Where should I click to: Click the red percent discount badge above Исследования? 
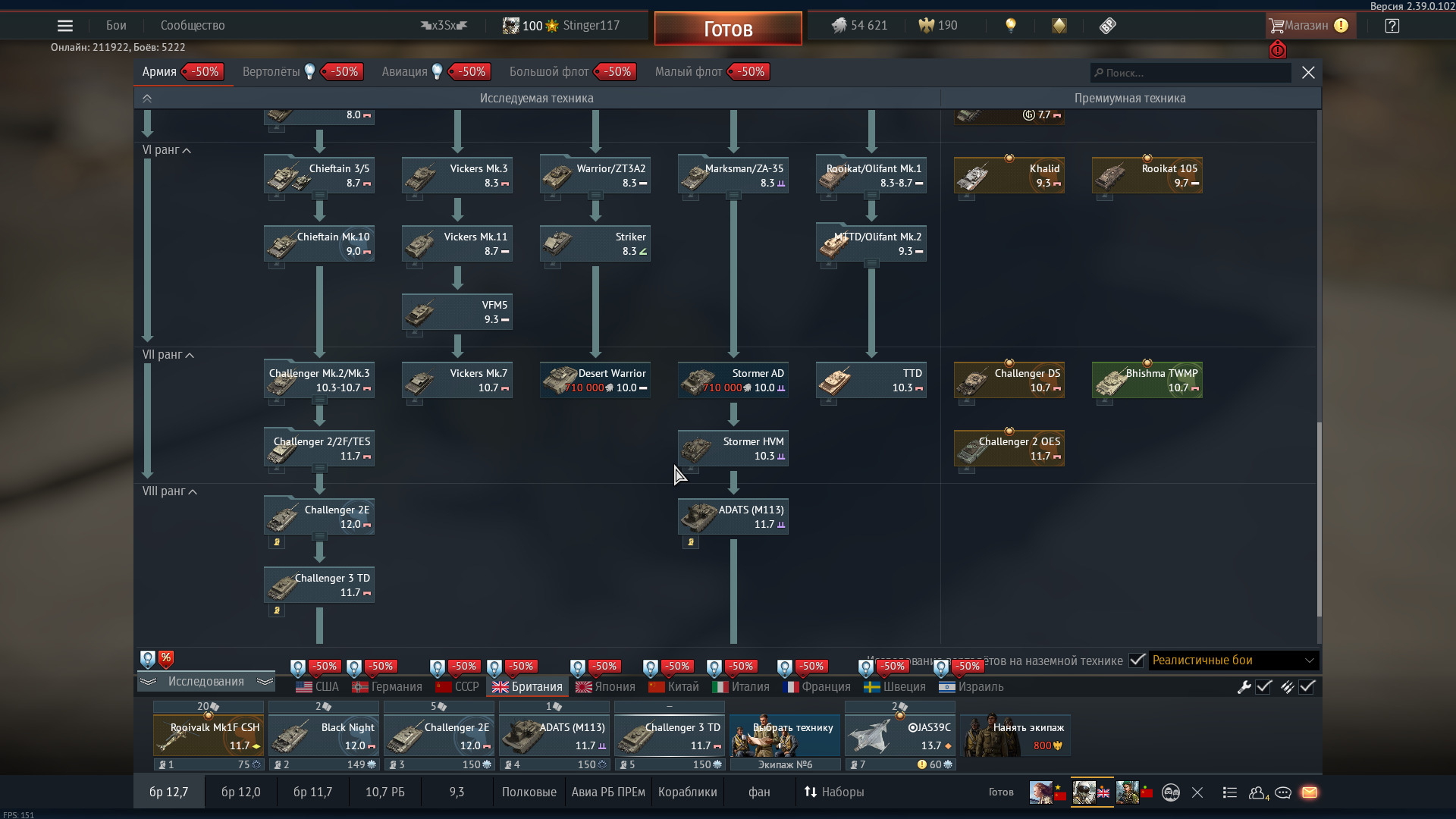pos(166,659)
